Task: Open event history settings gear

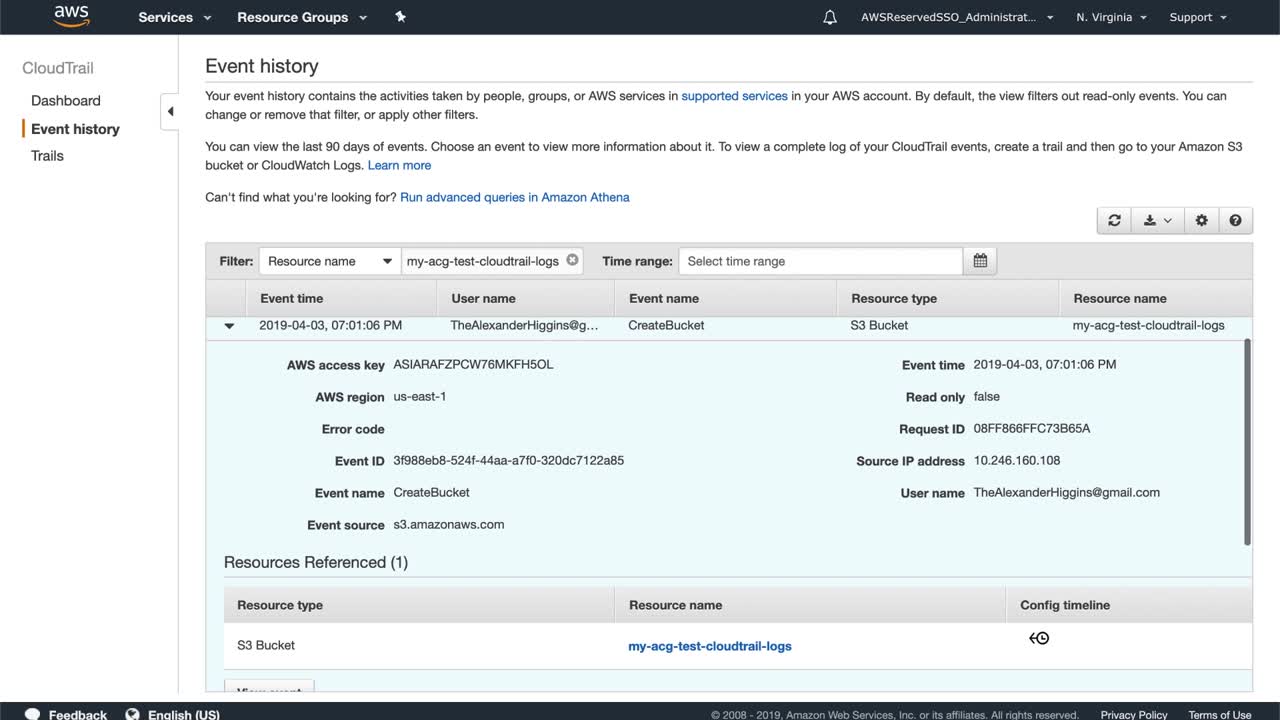Action: click(x=1201, y=221)
